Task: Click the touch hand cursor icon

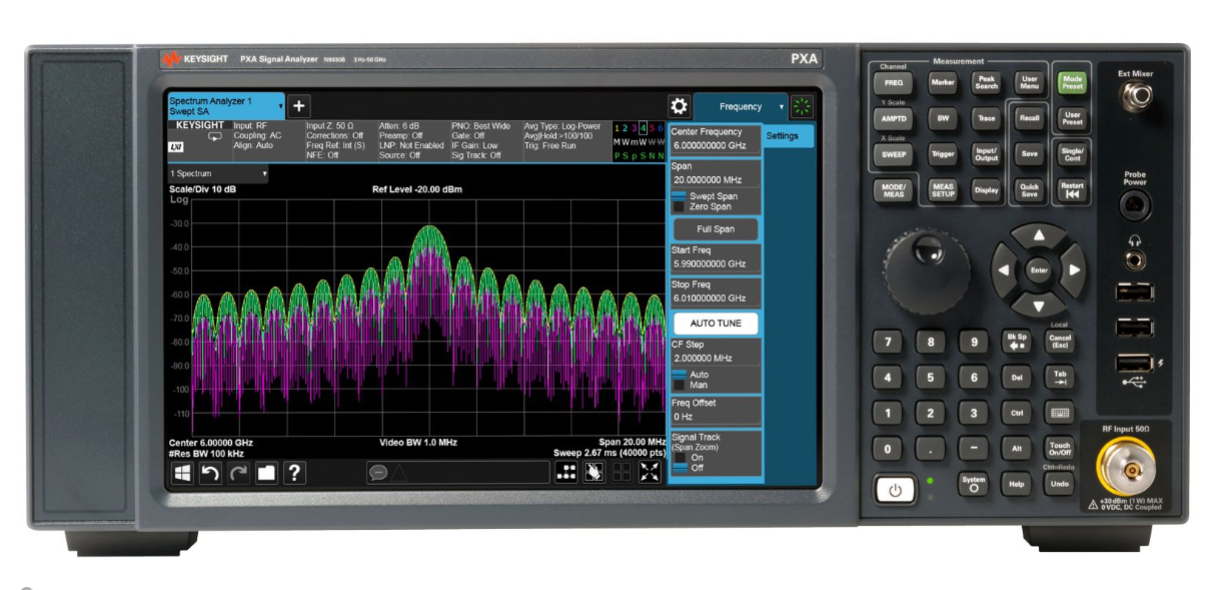Action: pos(594,473)
